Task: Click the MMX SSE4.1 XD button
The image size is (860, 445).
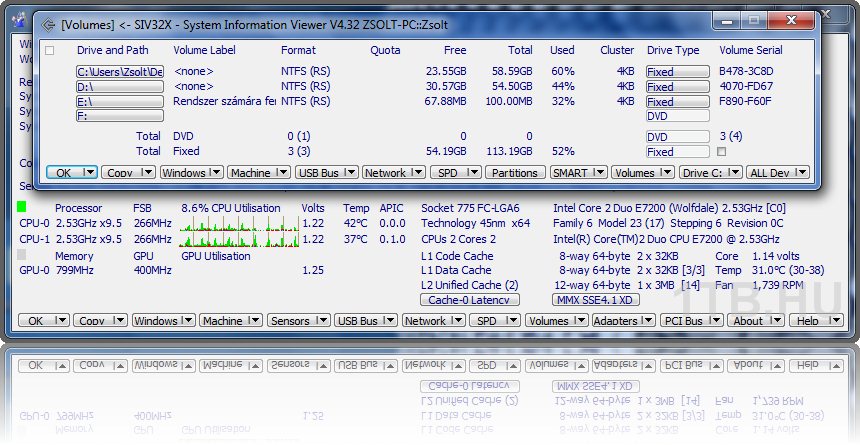Action: tap(596, 300)
